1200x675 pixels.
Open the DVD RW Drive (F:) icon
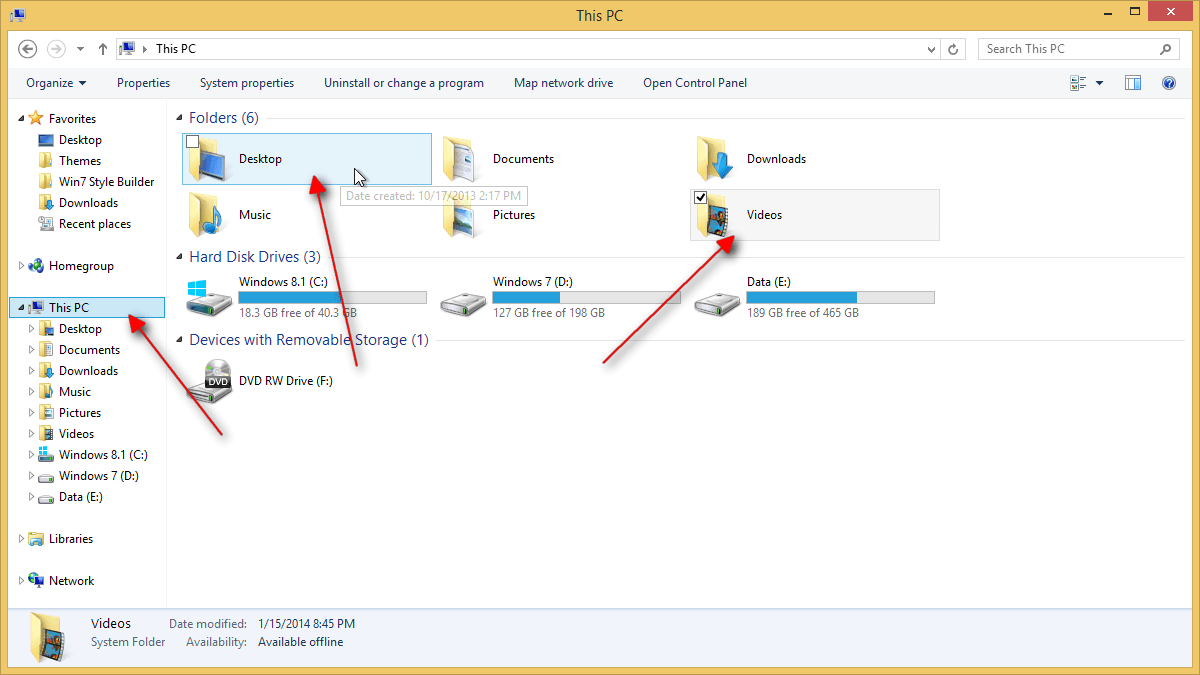coord(209,382)
